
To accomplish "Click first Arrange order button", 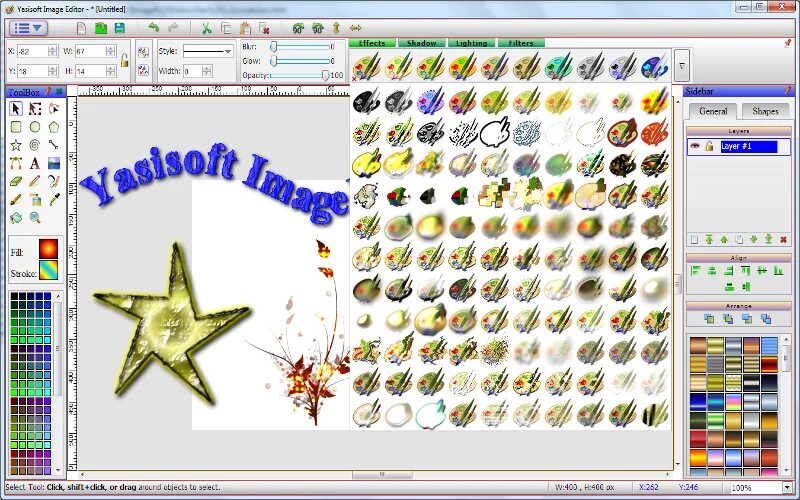I will 709,319.
